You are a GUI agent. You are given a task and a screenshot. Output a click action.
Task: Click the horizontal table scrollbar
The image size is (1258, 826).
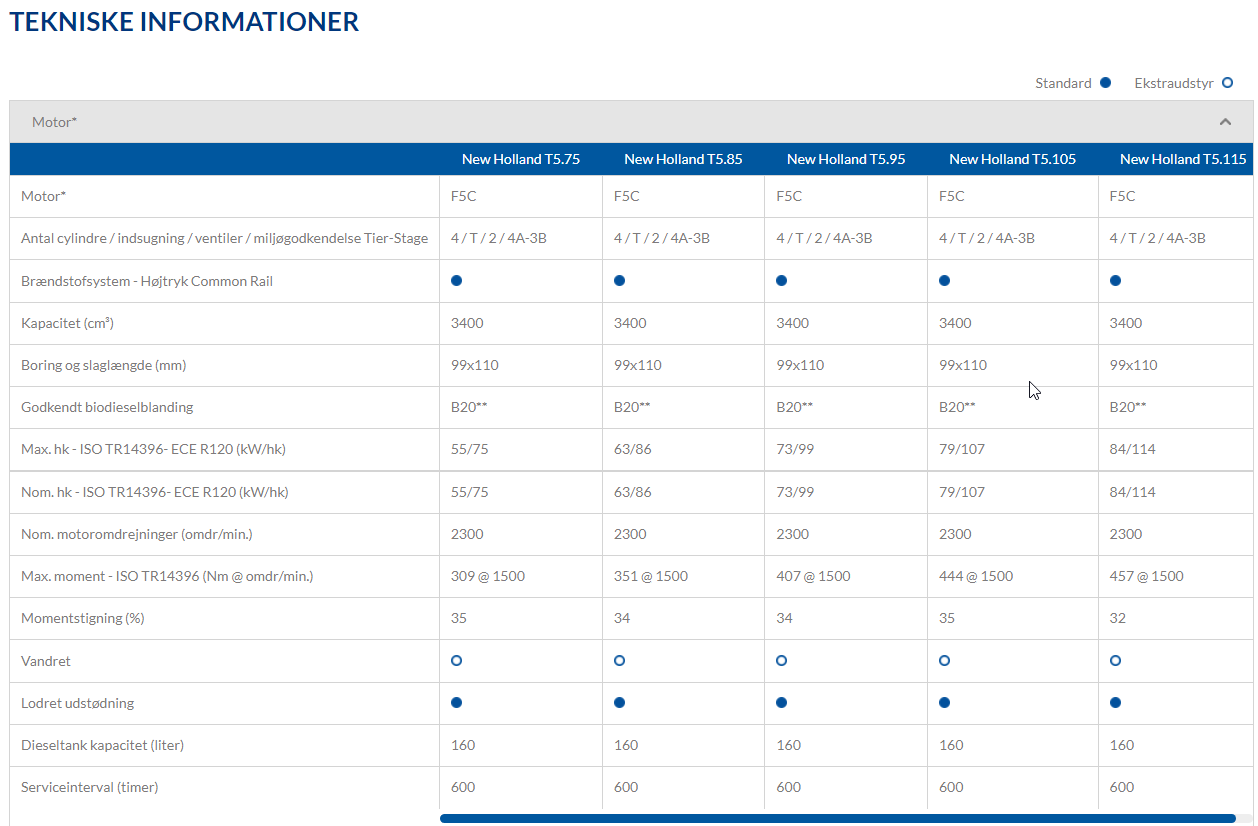coord(838,818)
